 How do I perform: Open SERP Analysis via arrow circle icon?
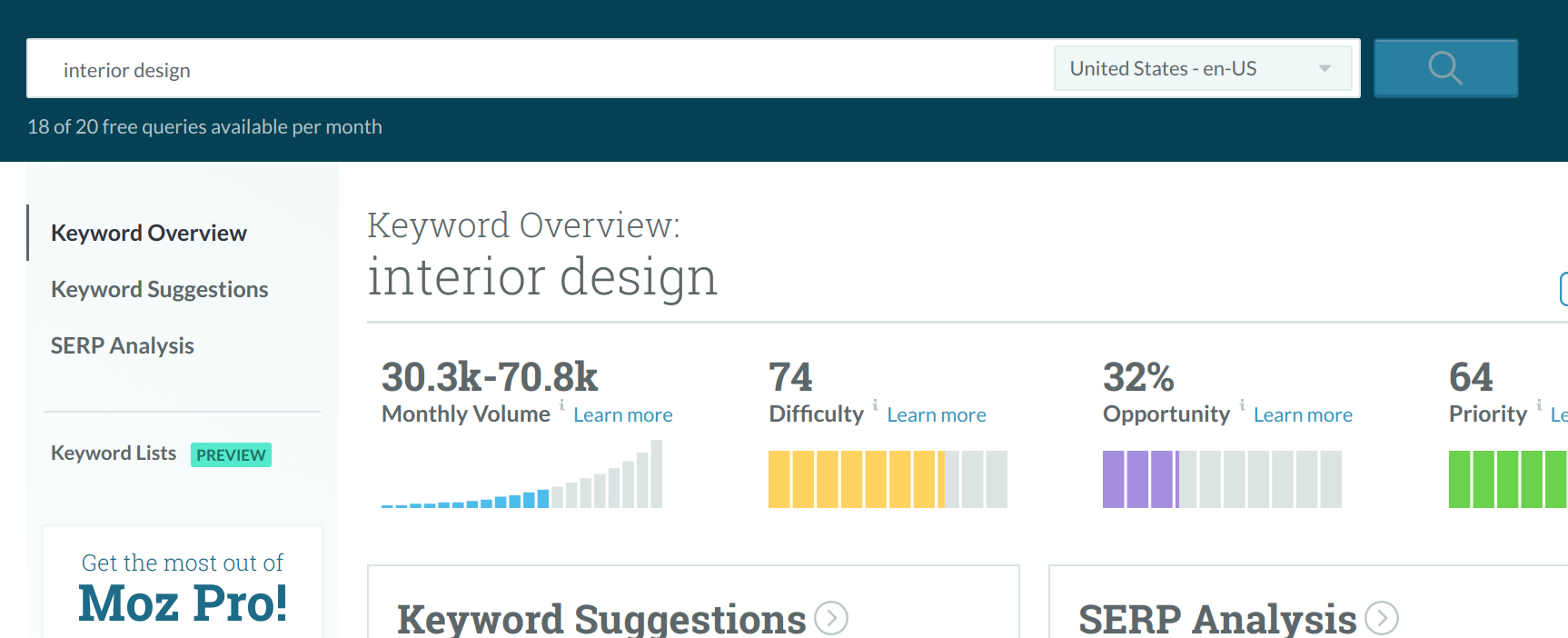click(x=1382, y=618)
